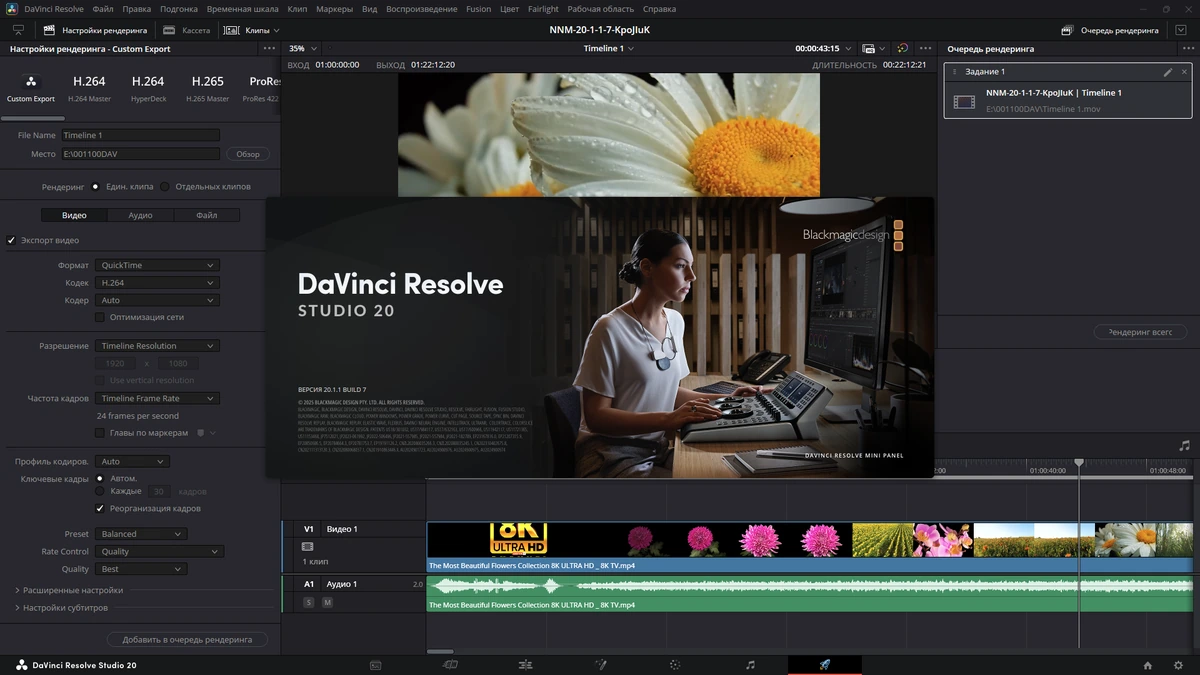Image resolution: width=1200 pixels, height=675 pixels.
Task: Open the Файл menu
Action: (x=102, y=9)
